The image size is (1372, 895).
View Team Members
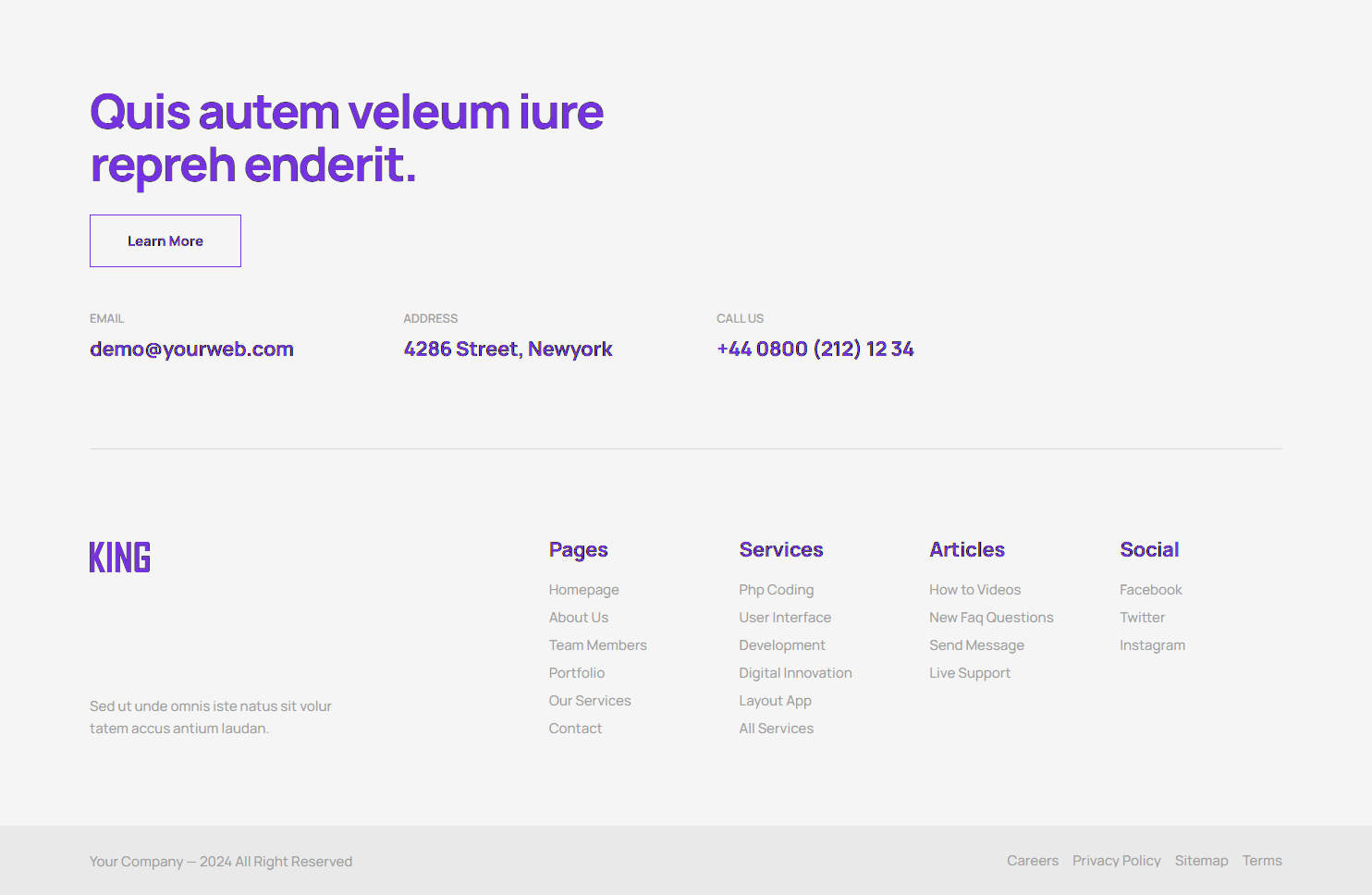click(597, 644)
